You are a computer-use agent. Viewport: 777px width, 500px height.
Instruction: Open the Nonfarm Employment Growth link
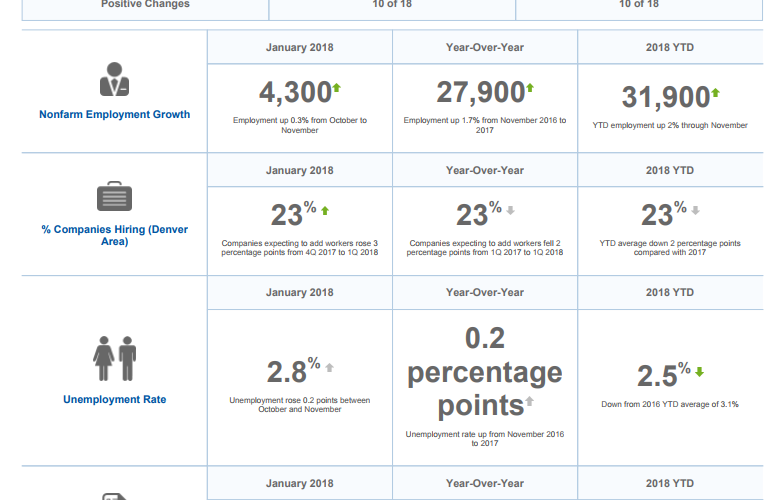tap(114, 114)
